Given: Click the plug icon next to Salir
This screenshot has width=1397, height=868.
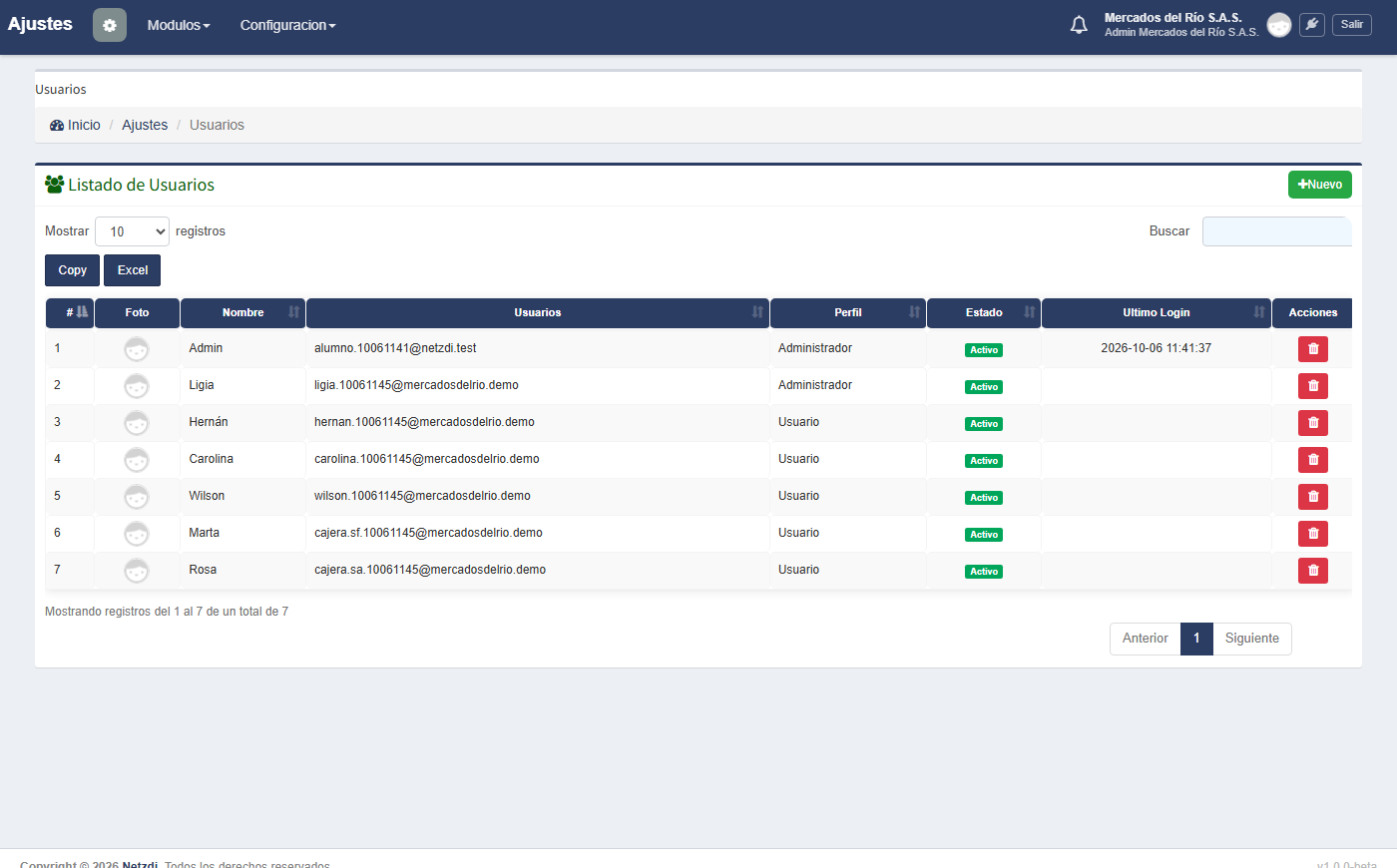Looking at the screenshot, I should (1312, 25).
